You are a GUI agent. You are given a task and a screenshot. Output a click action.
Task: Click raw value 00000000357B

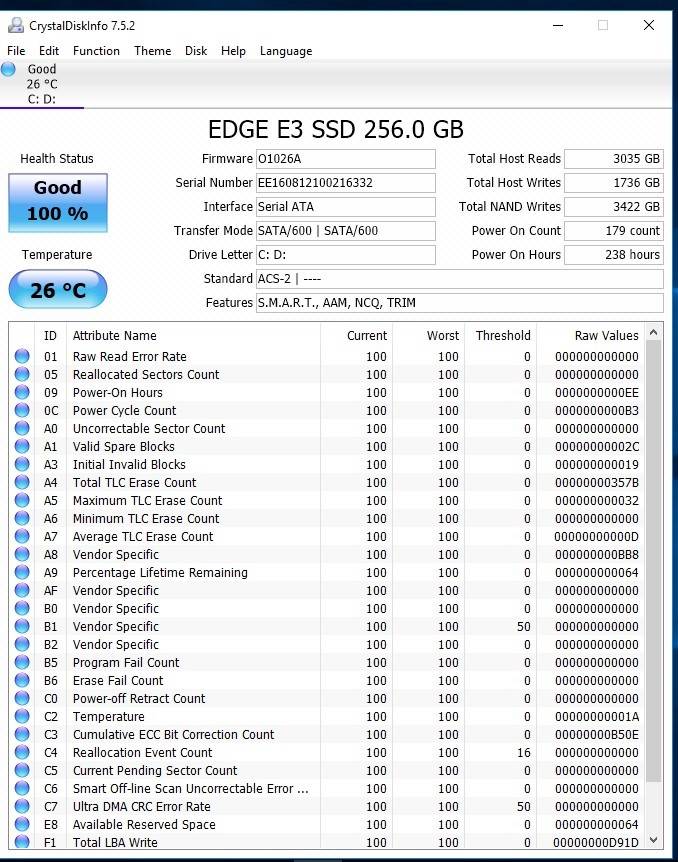[x=597, y=482]
